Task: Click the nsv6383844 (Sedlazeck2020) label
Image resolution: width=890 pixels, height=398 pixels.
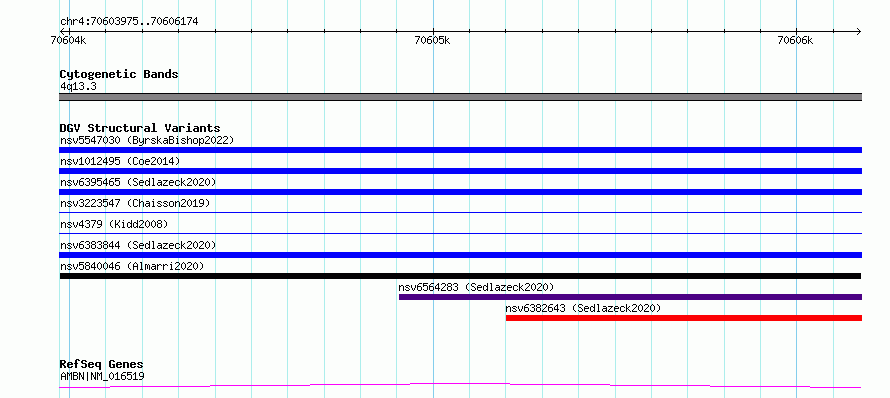Action: 138,245
